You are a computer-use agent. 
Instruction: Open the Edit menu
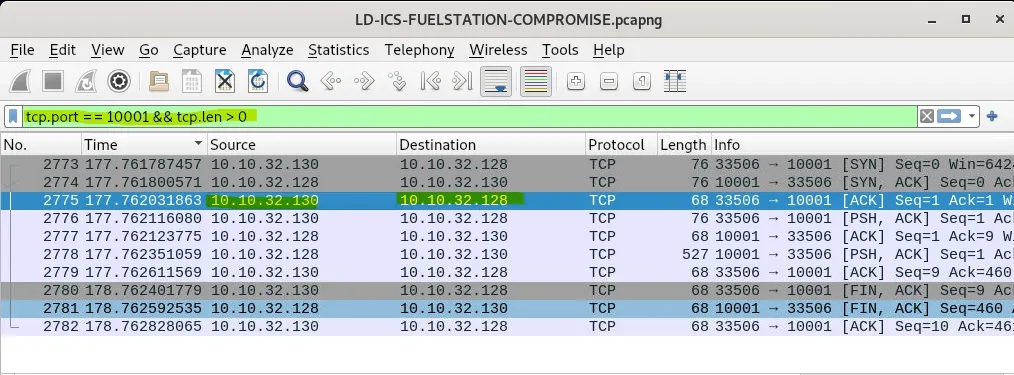point(63,50)
